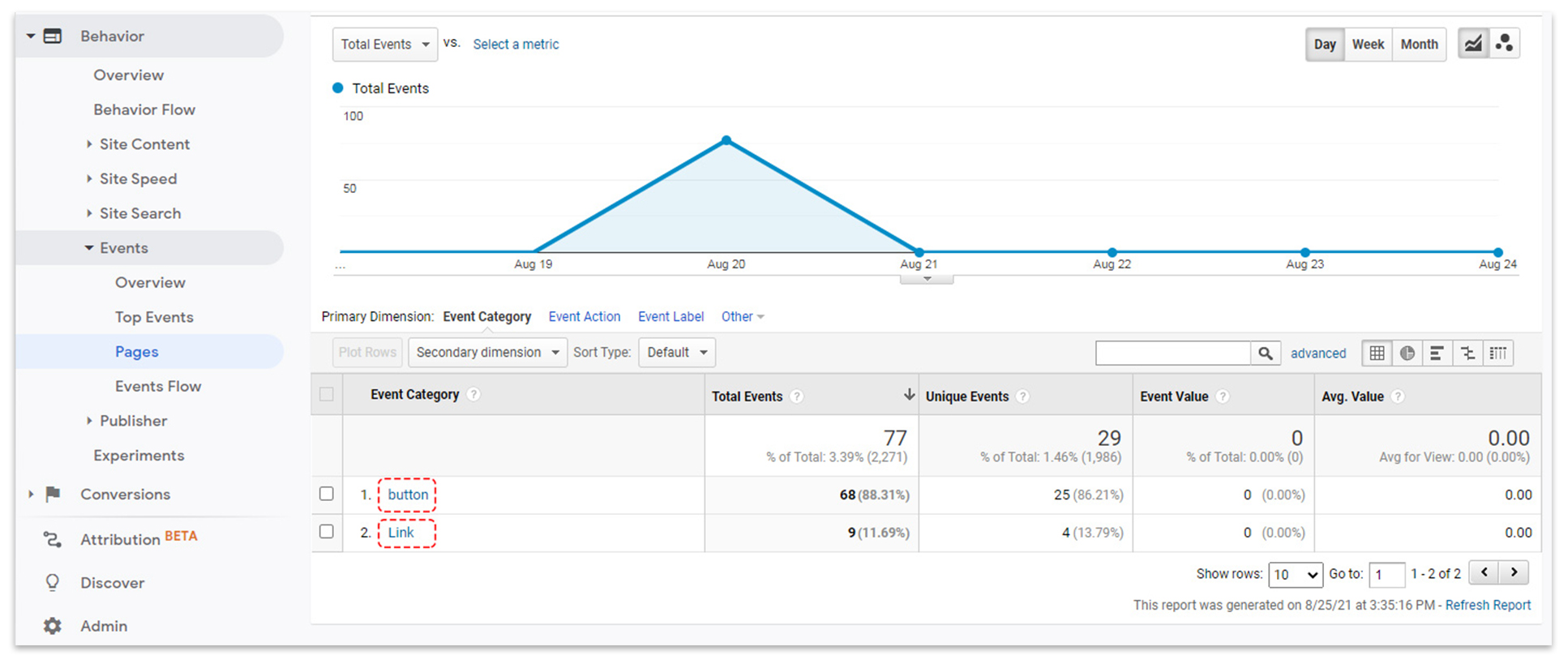Click the Aug 20 data point on chart
This screenshot has height=664, width=1568.
click(726, 141)
